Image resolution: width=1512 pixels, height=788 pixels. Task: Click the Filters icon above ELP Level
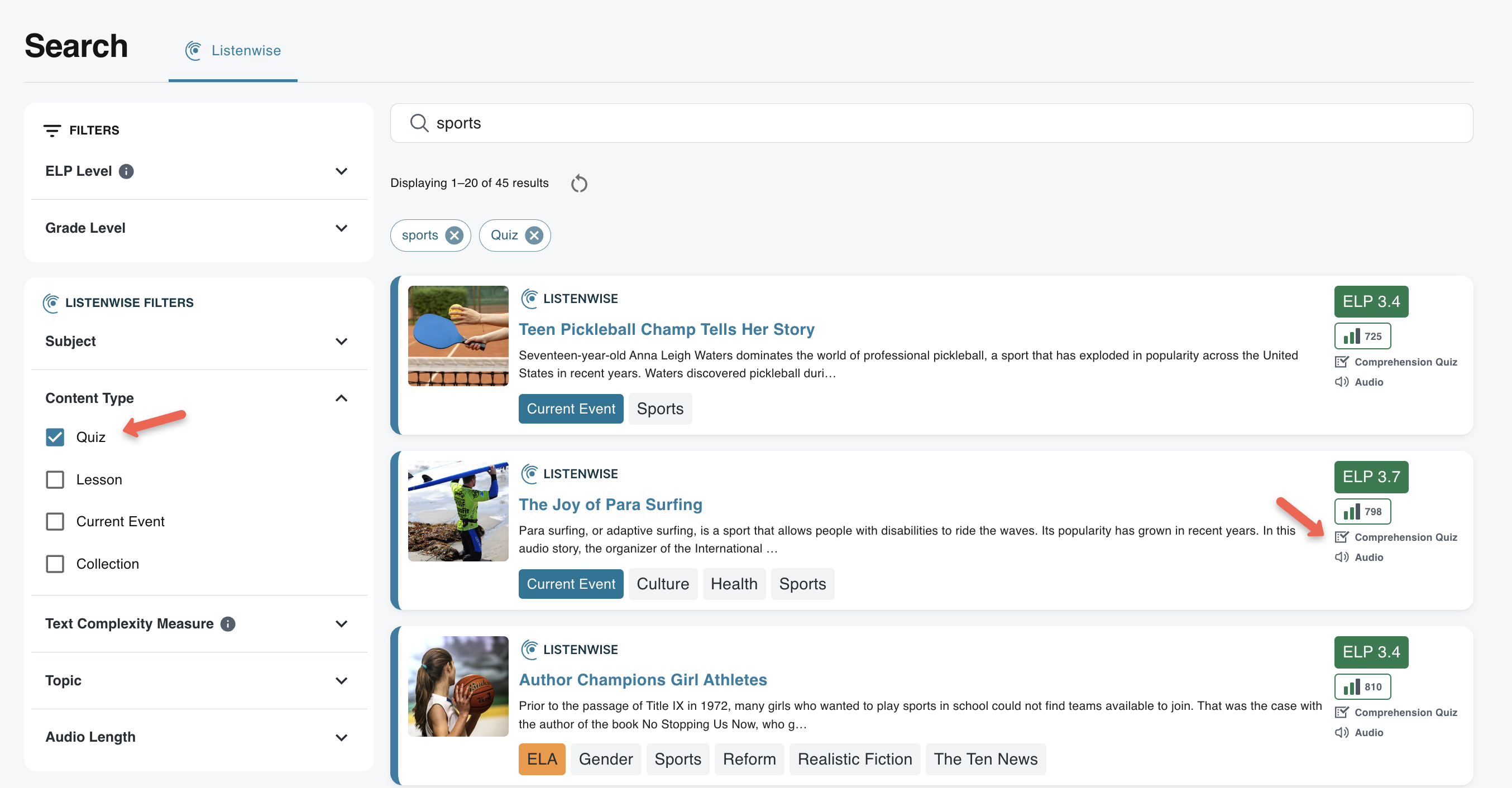tap(53, 129)
